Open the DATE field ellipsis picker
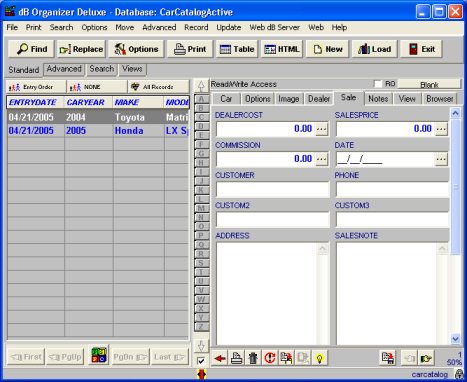Screen dimensions: 467x382 441,159
